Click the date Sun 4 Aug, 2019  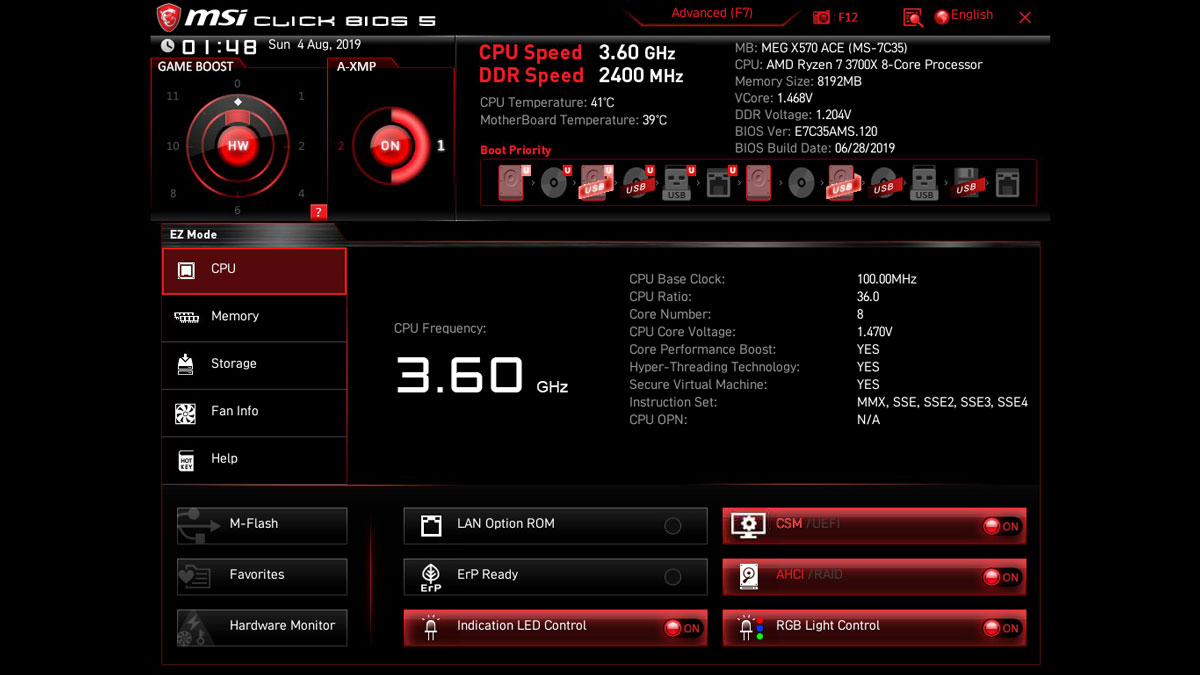pyautogui.click(x=315, y=45)
